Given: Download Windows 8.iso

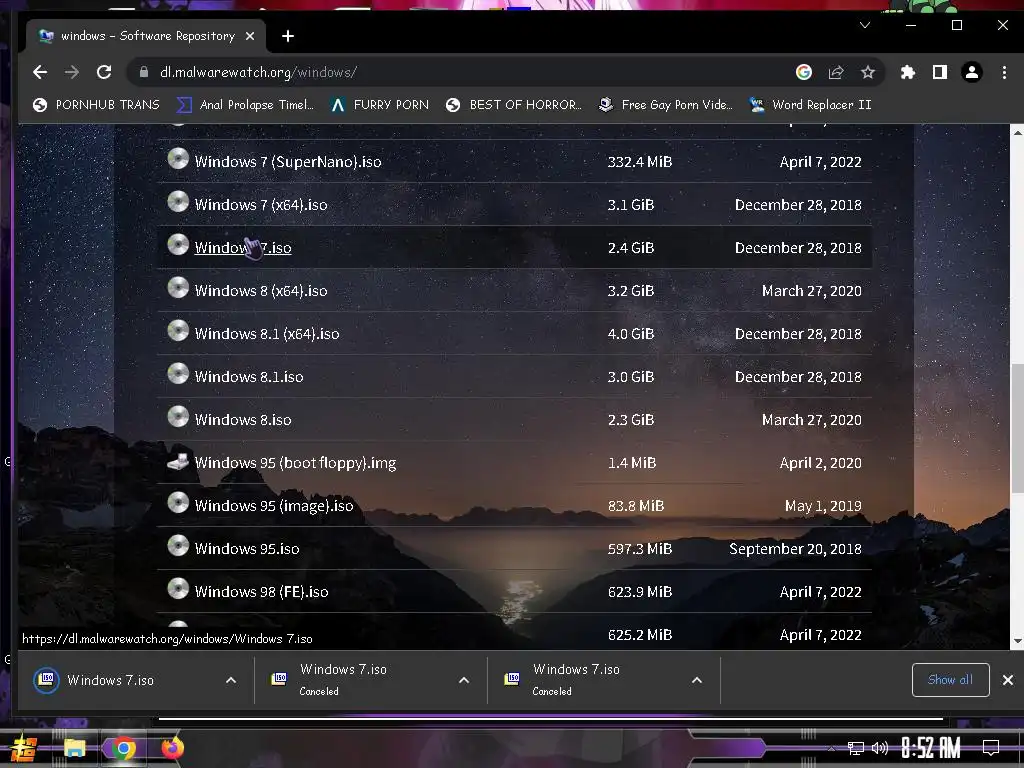Looking at the screenshot, I should point(243,421).
